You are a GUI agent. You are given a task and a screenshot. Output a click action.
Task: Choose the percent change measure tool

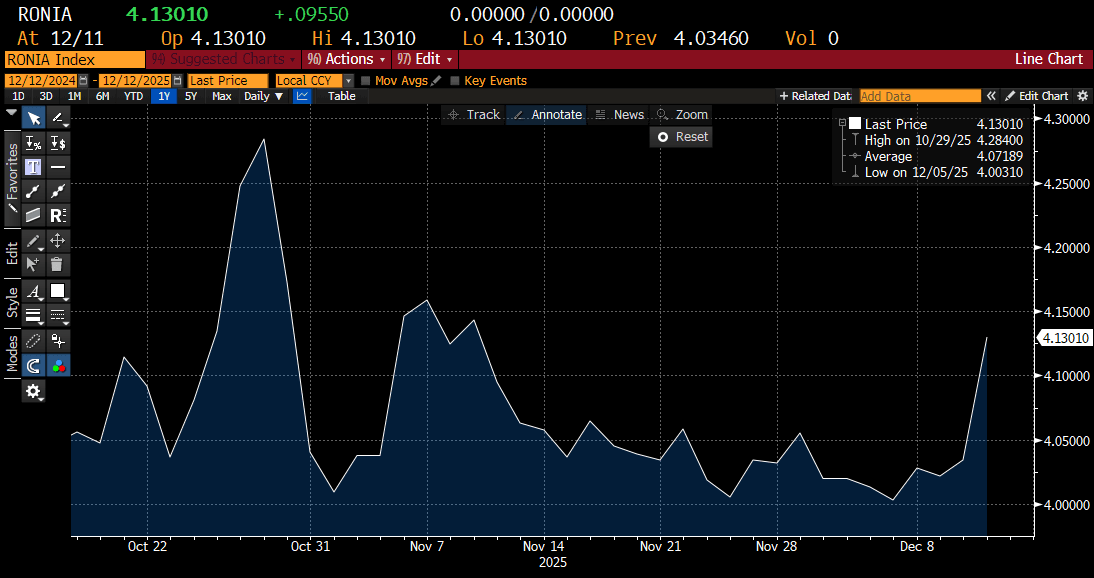coord(33,143)
